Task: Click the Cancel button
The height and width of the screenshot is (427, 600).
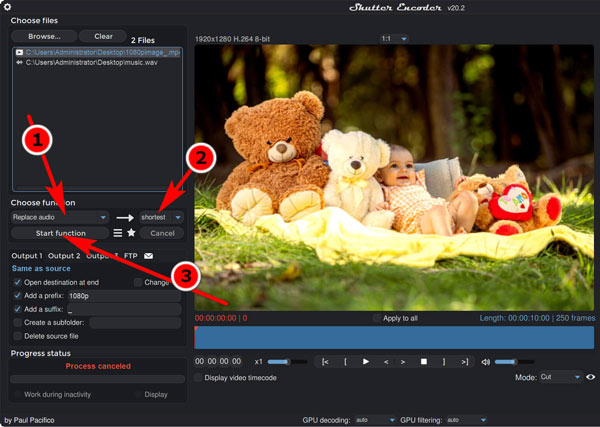Action: pos(162,233)
